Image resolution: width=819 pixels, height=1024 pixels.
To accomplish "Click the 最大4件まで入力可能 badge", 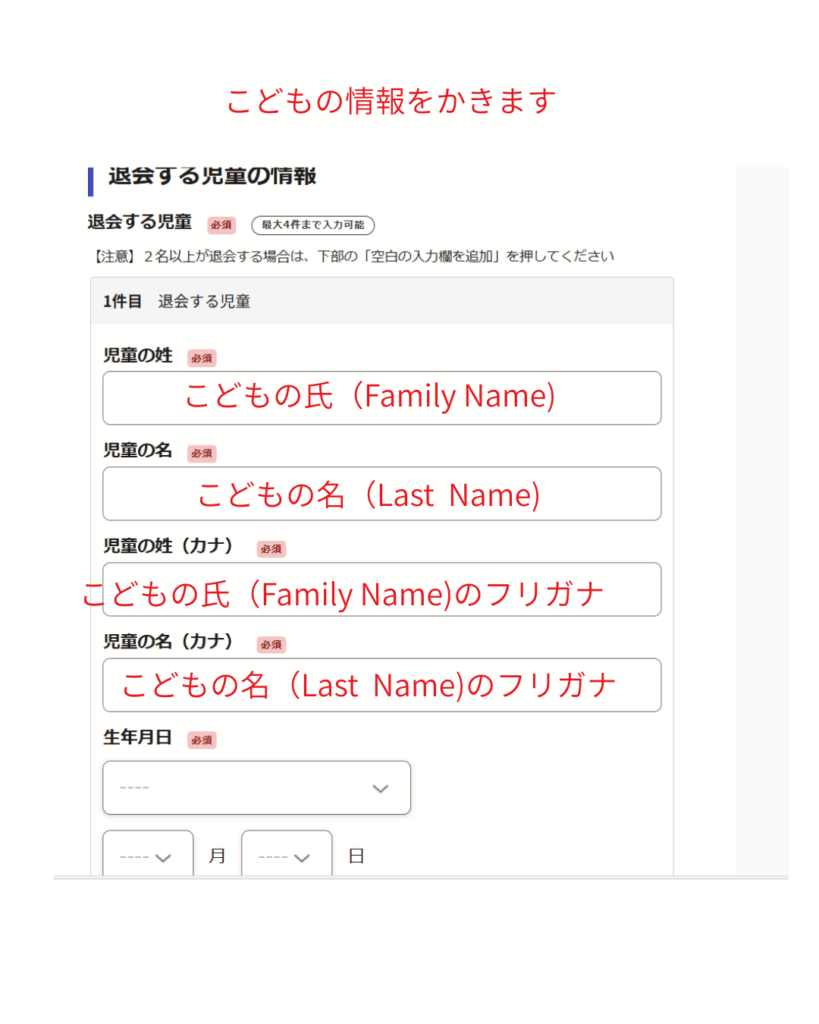I will pos(312,225).
